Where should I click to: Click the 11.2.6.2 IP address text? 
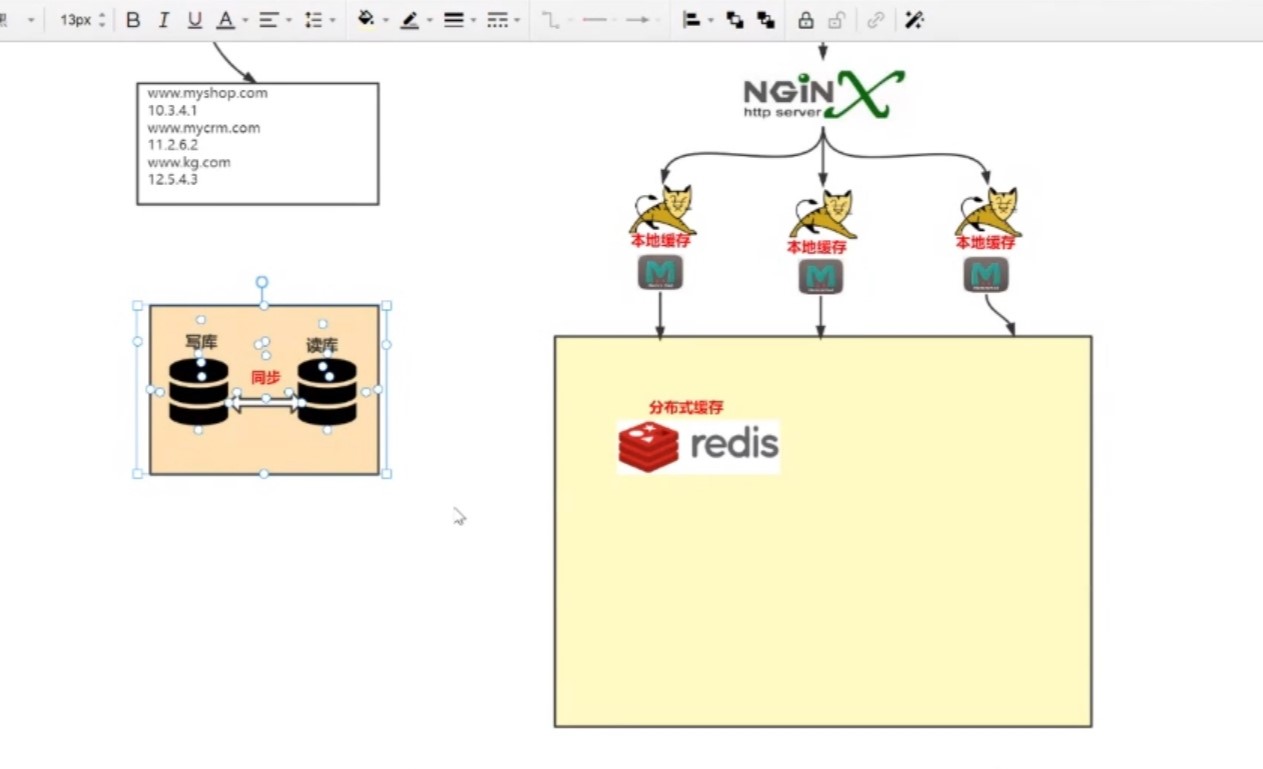coord(172,145)
